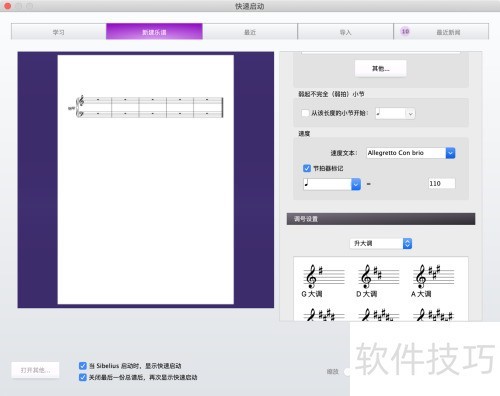Click the tempo value field showing 110

point(442,184)
